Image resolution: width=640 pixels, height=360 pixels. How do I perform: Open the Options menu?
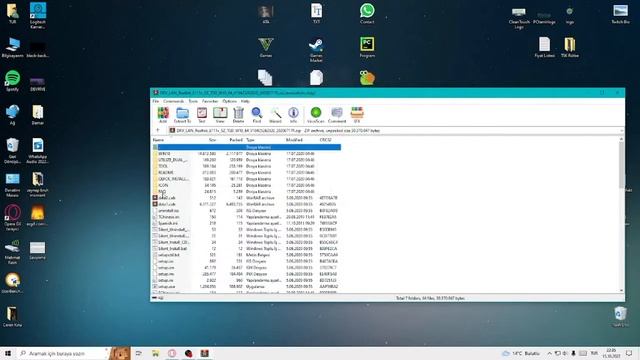(x=229, y=101)
